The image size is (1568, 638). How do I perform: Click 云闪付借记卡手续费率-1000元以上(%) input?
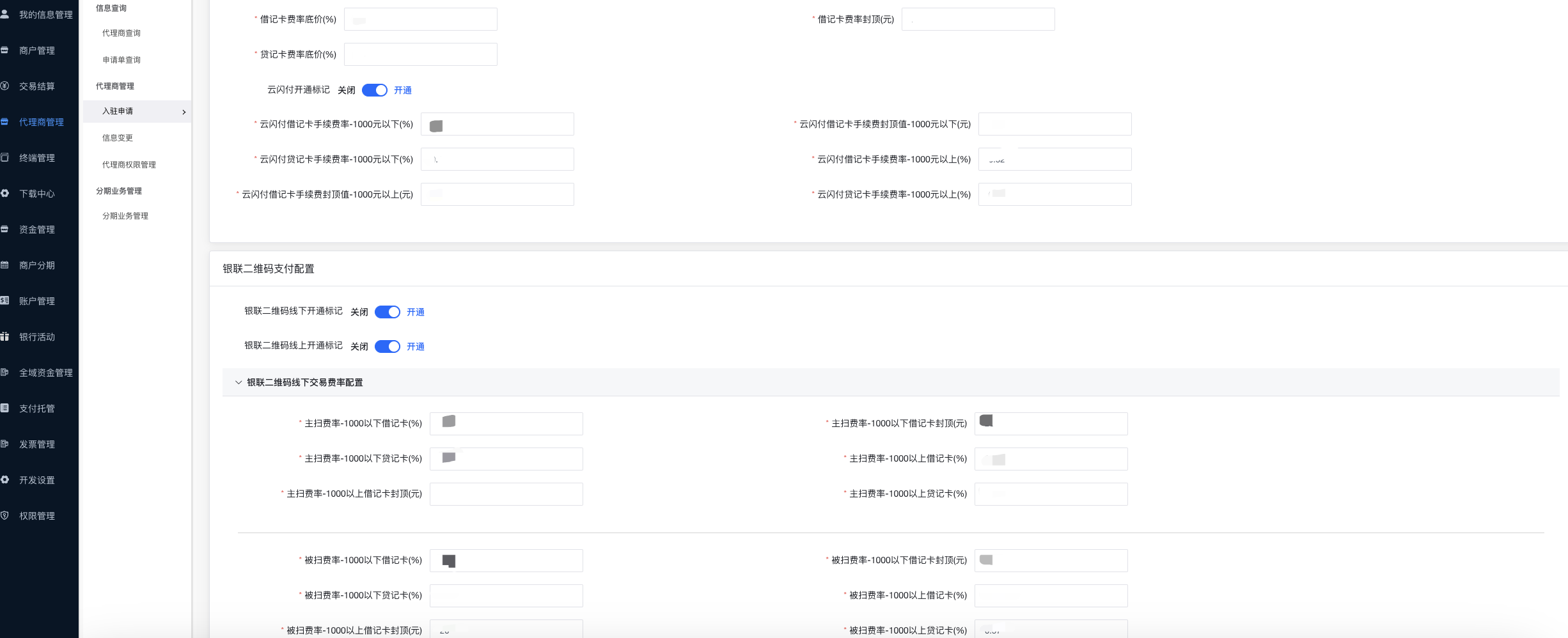click(1055, 159)
